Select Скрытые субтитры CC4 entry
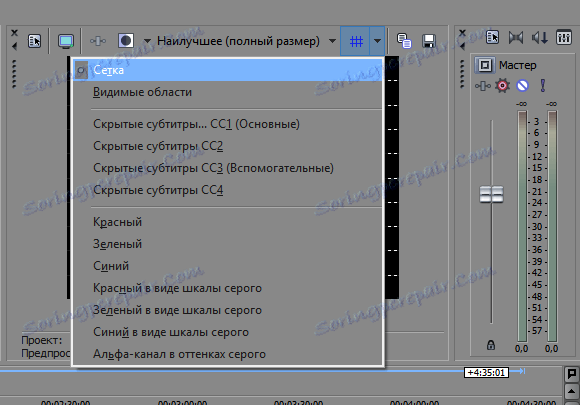Viewport: 580px width, 405px height. (227, 190)
